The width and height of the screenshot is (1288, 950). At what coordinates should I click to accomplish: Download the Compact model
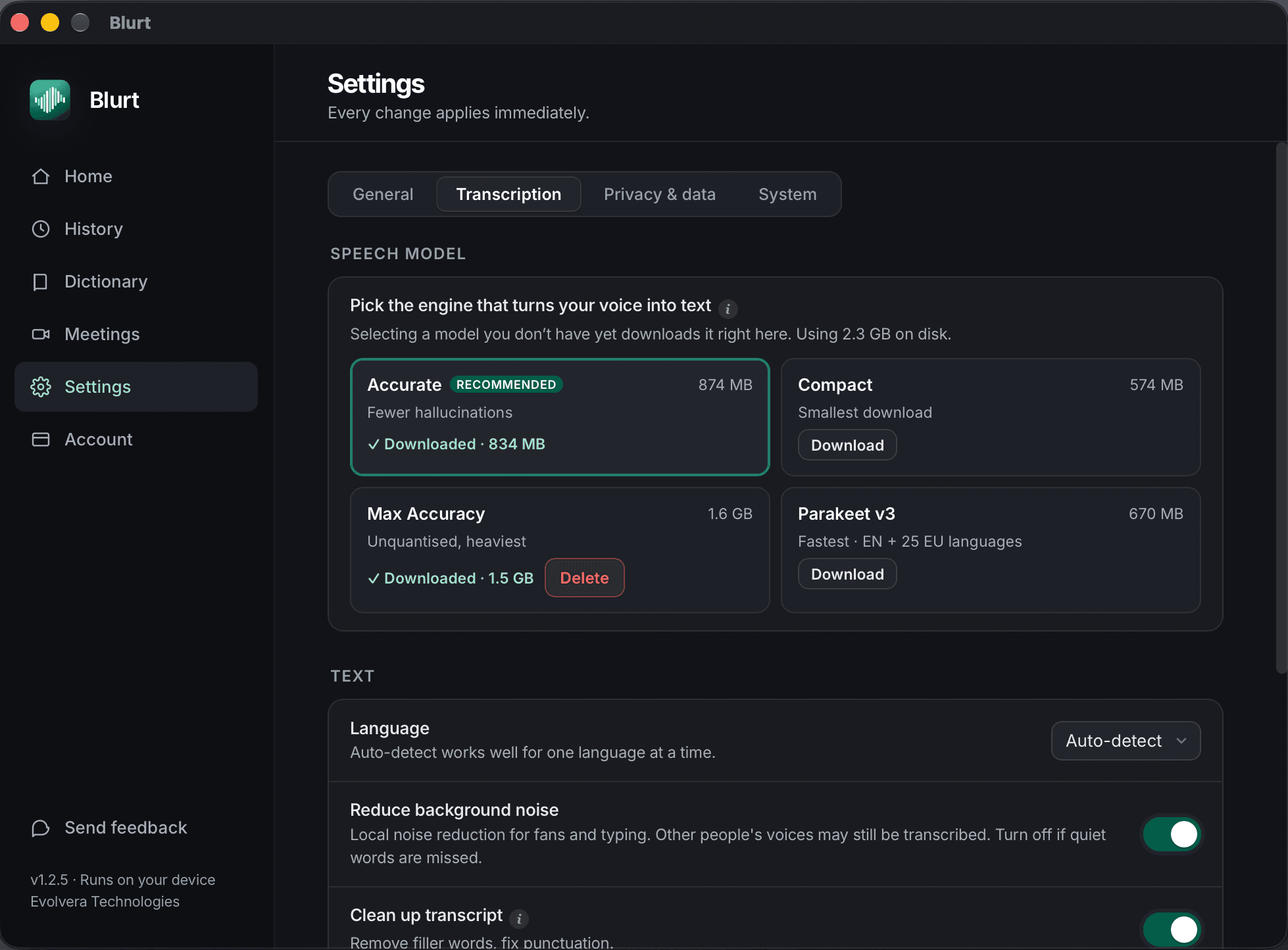pos(847,445)
